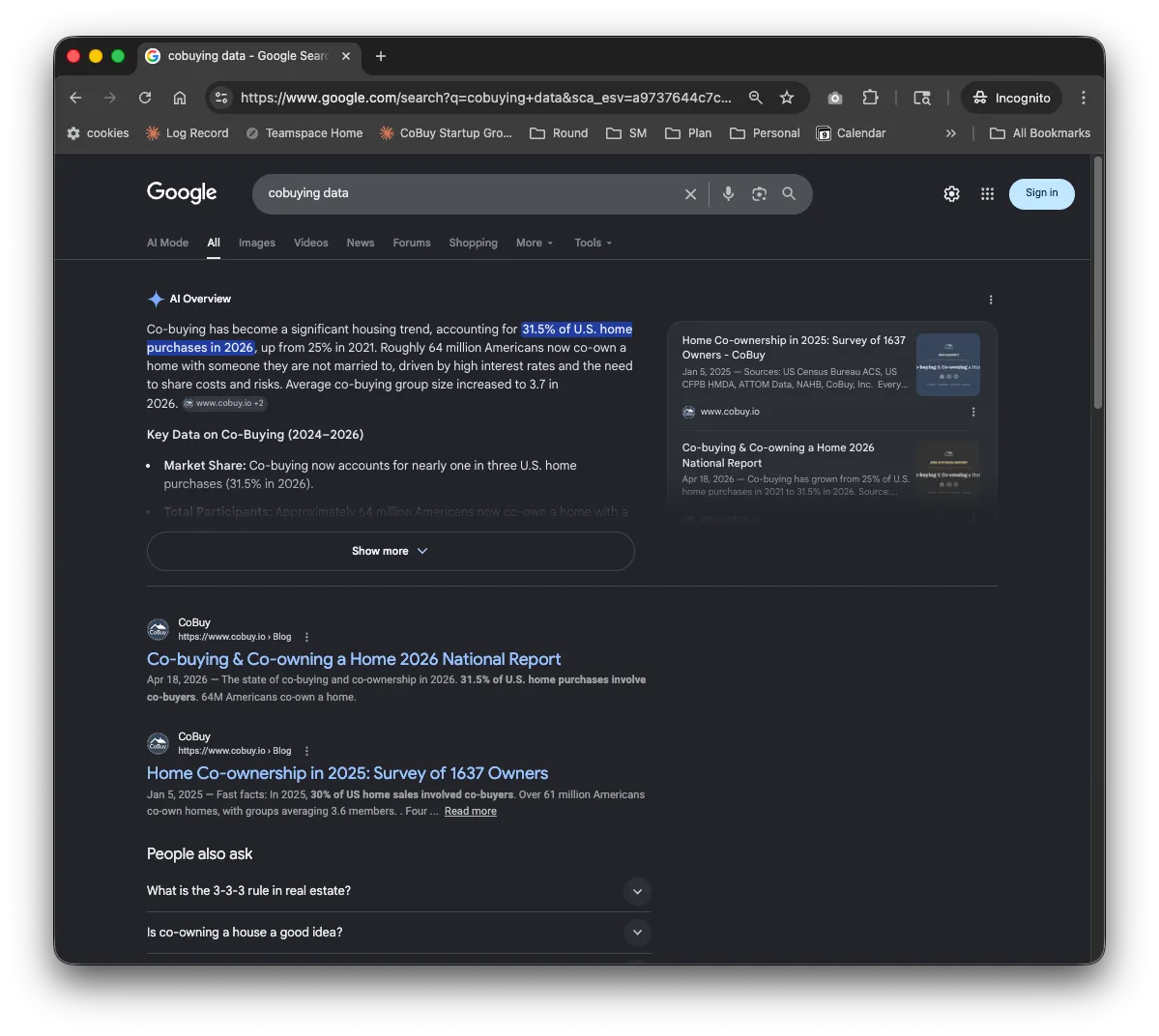The image size is (1159, 1036).
Task: Open the All Bookmarks folder
Action: point(1040,133)
